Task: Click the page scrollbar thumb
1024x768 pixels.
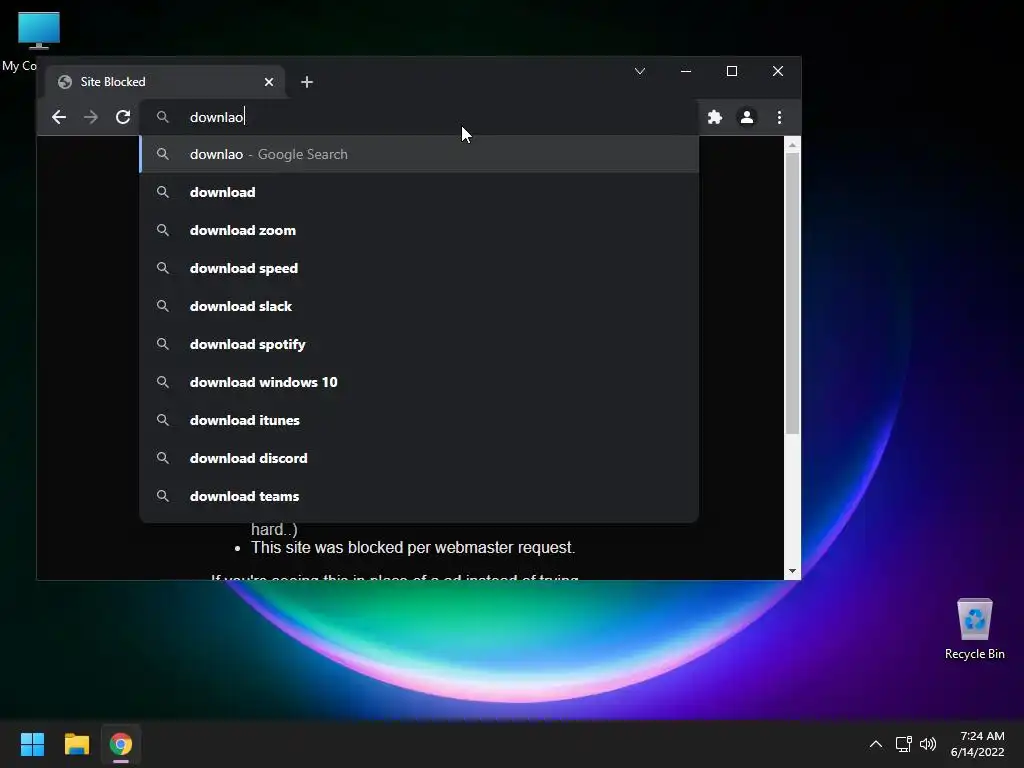Action: click(x=792, y=294)
